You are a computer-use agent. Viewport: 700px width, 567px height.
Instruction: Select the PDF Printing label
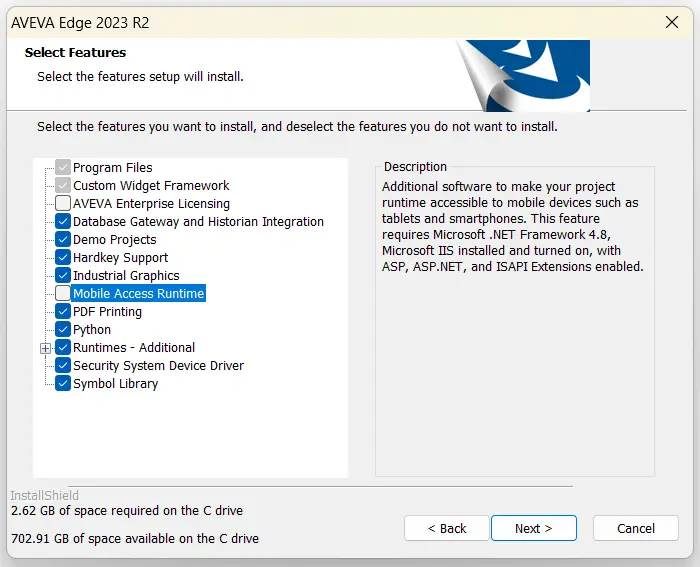click(x=107, y=312)
